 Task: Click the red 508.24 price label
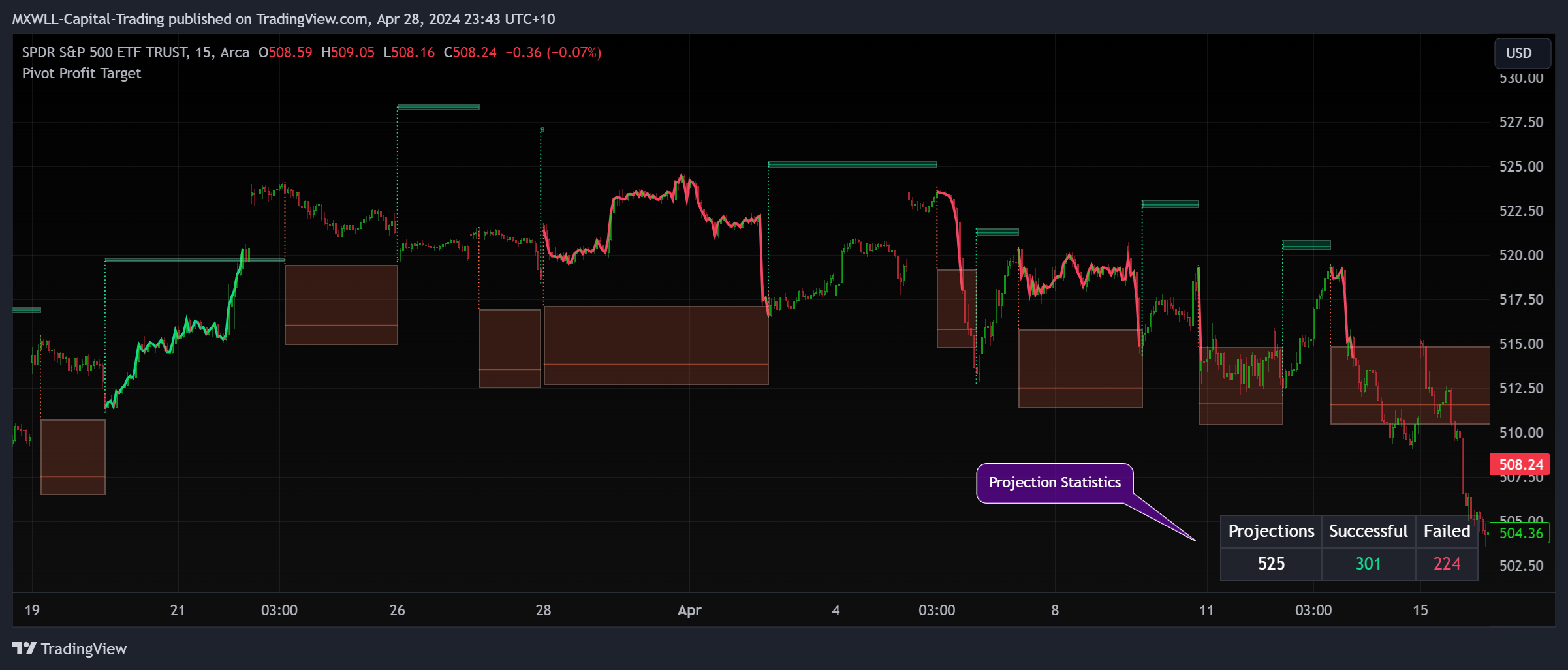pos(1520,464)
